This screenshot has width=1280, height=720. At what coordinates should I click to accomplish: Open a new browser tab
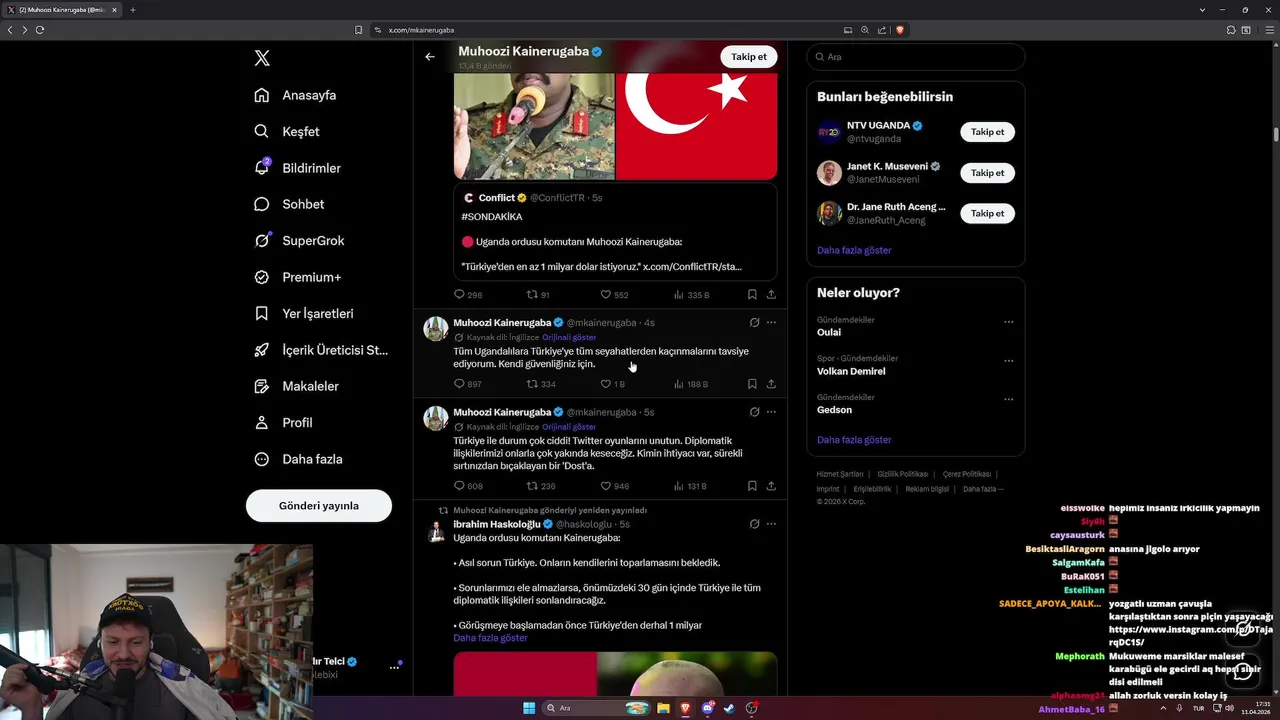click(x=132, y=9)
